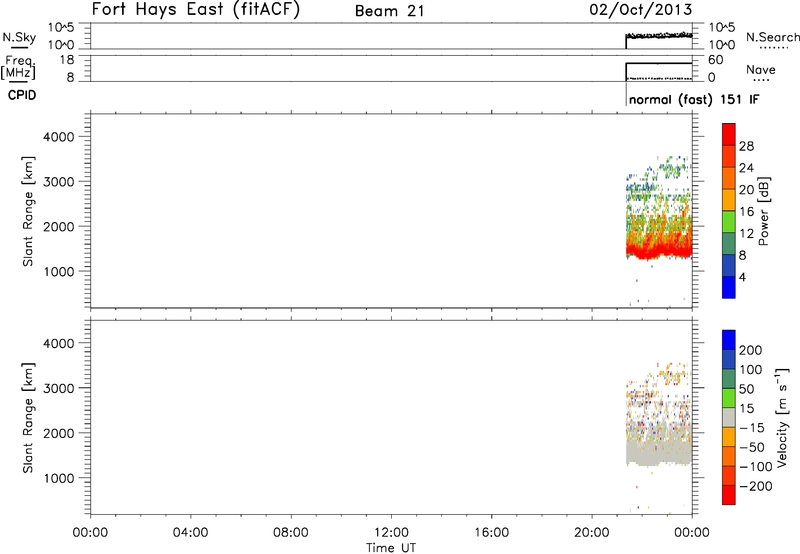The width and height of the screenshot is (800, 554).
Task: Click the '-15' velocity colorbar label
Action: 752,428
